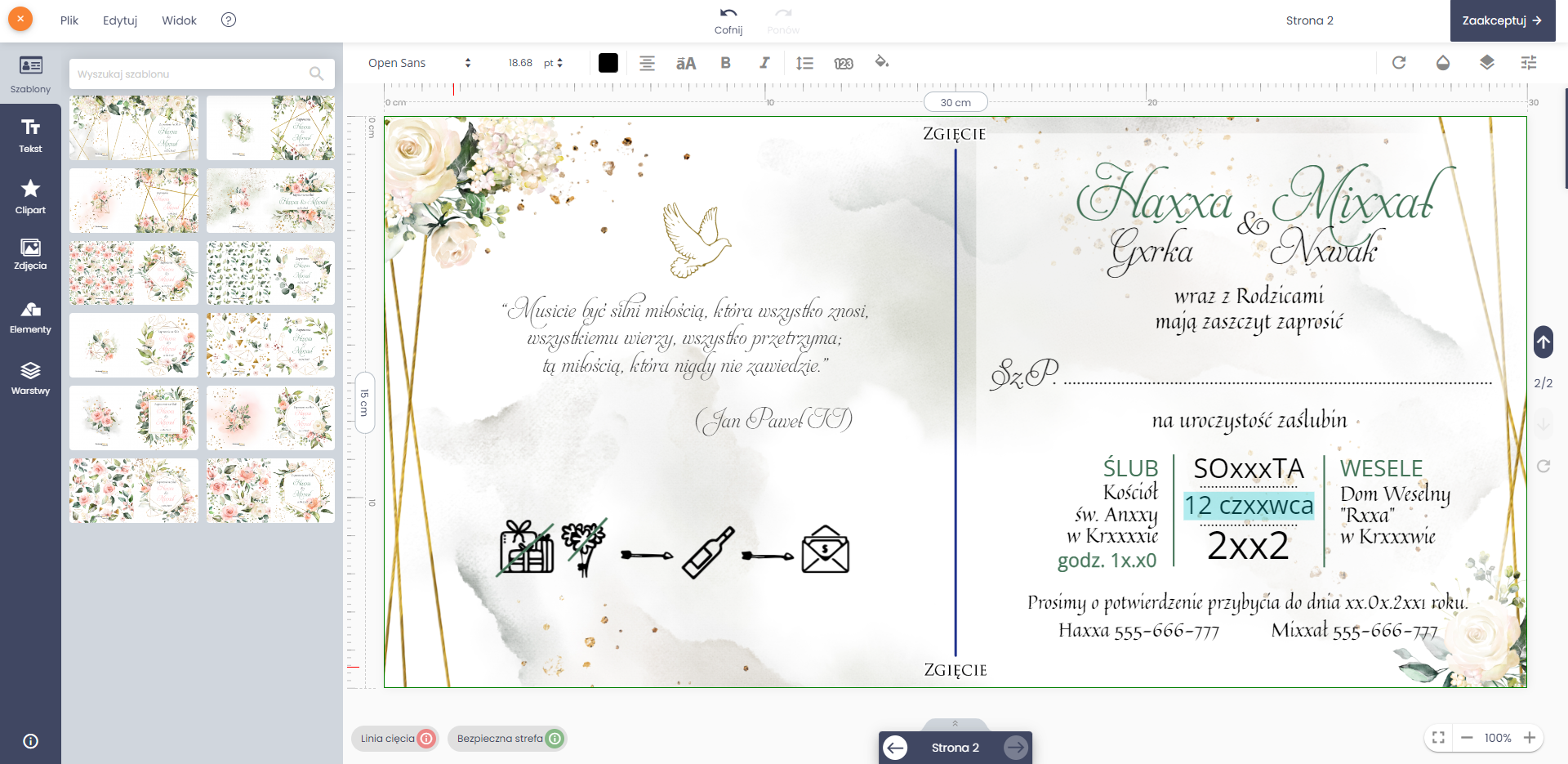Click the Zaakceptuj button

1503,20
